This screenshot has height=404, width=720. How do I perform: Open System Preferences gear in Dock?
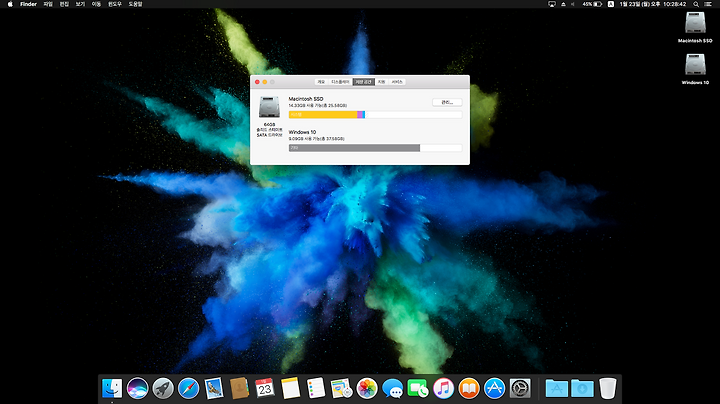click(520, 388)
